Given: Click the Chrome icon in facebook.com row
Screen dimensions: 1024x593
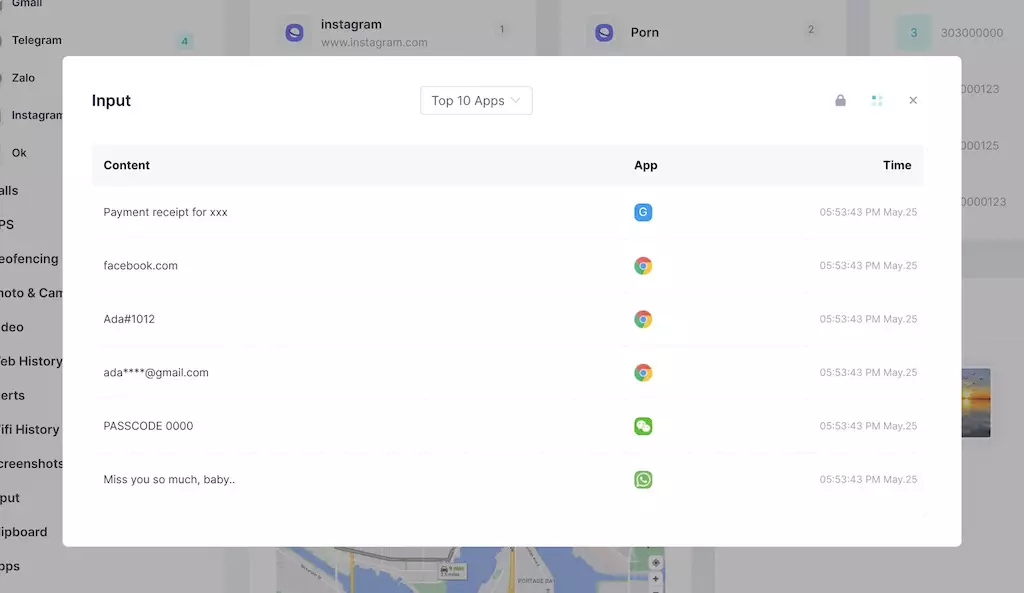Looking at the screenshot, I should point(643,266).
